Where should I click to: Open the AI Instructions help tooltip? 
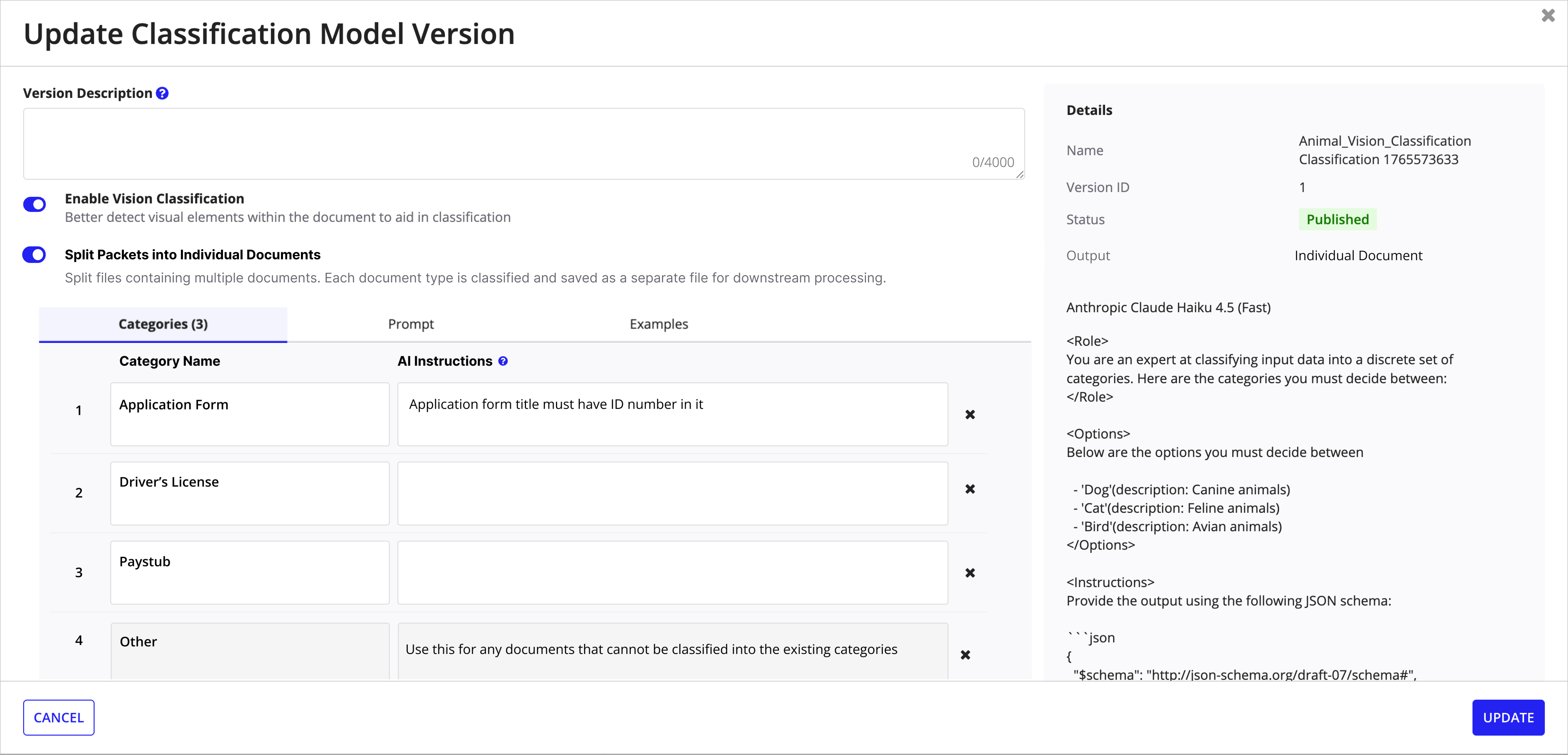(x=503, y=360)
